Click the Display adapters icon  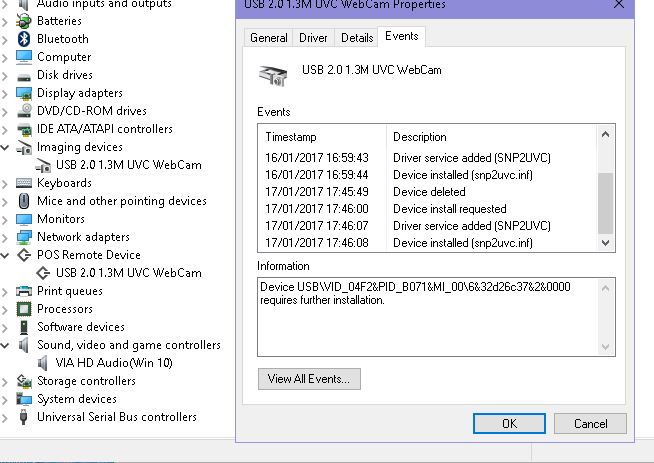(x=24, y=93)
